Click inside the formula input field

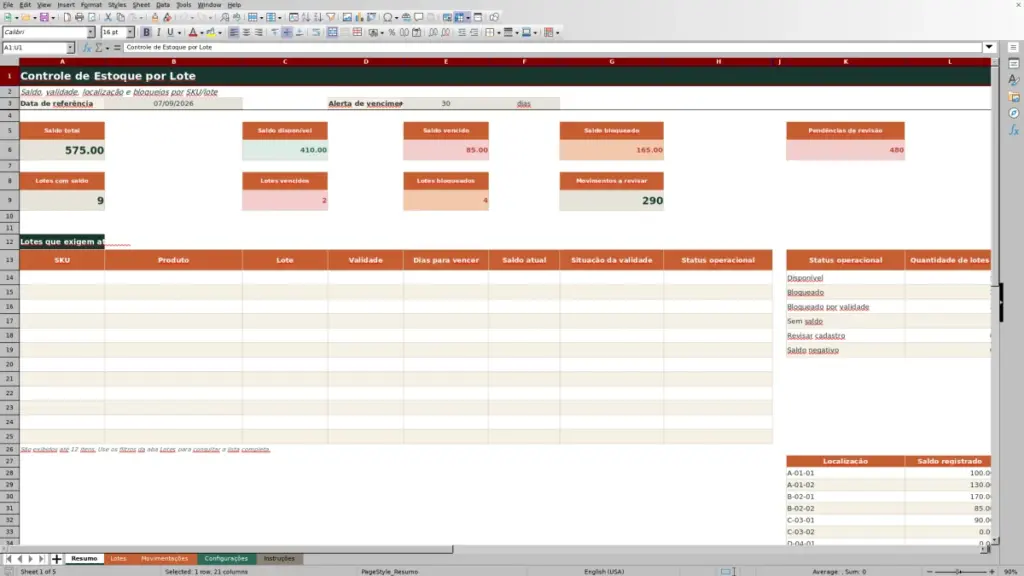tap(552, 48)
